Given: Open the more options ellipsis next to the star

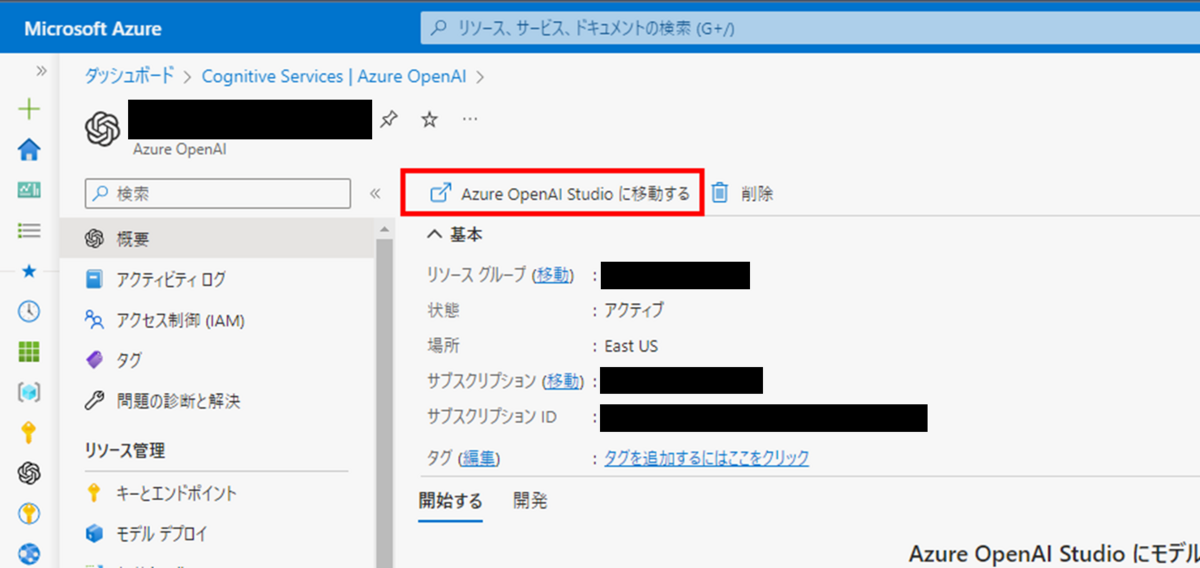Looking at the screenshot, I should point(470,119).
